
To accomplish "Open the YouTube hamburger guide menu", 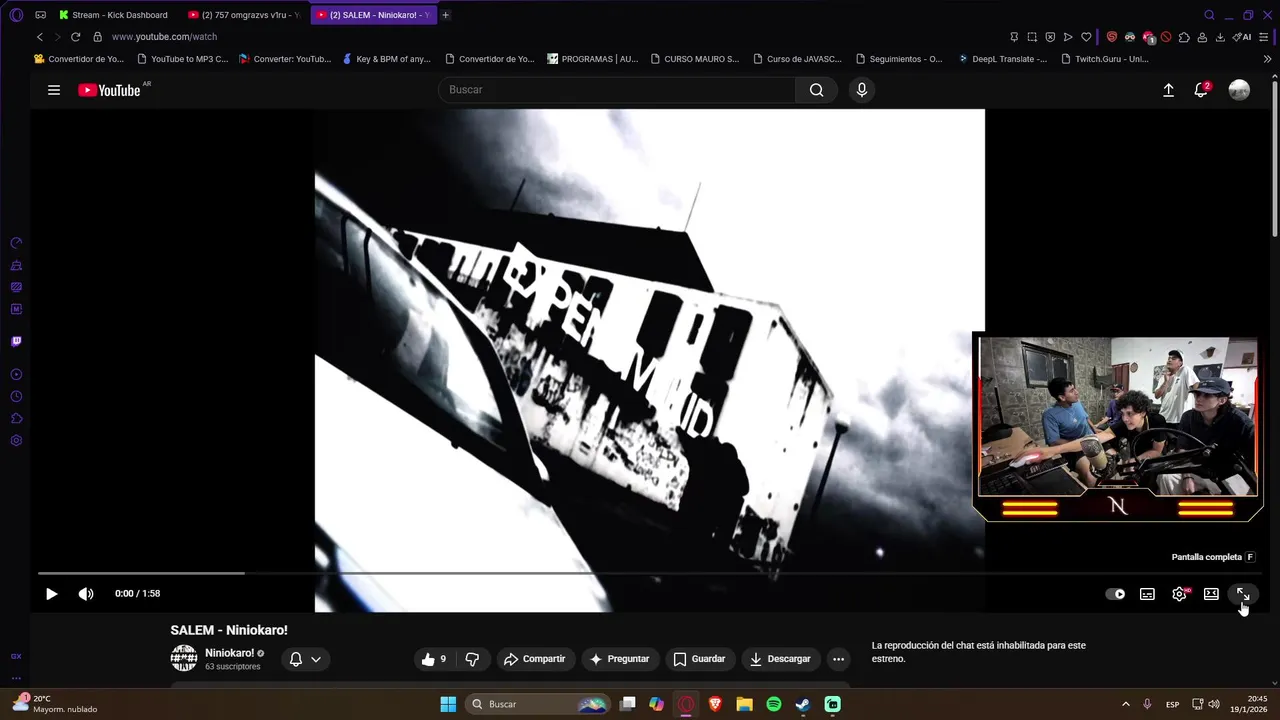I will tap(54, 90).
